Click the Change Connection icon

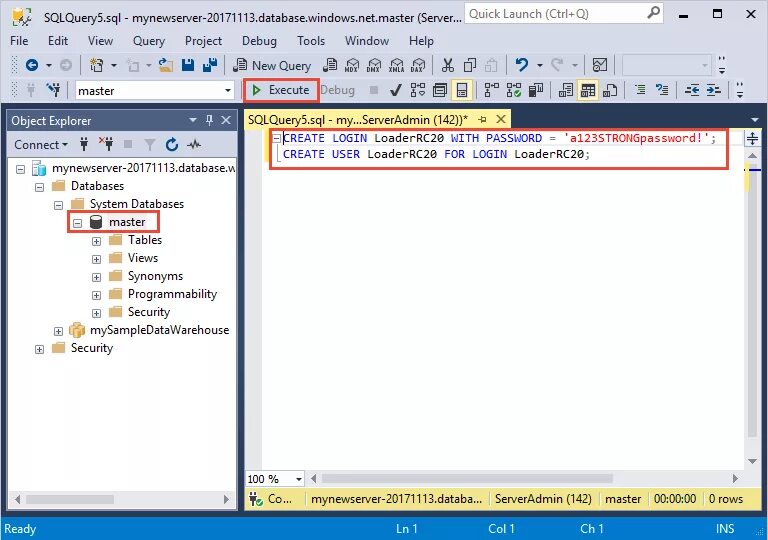53,90
